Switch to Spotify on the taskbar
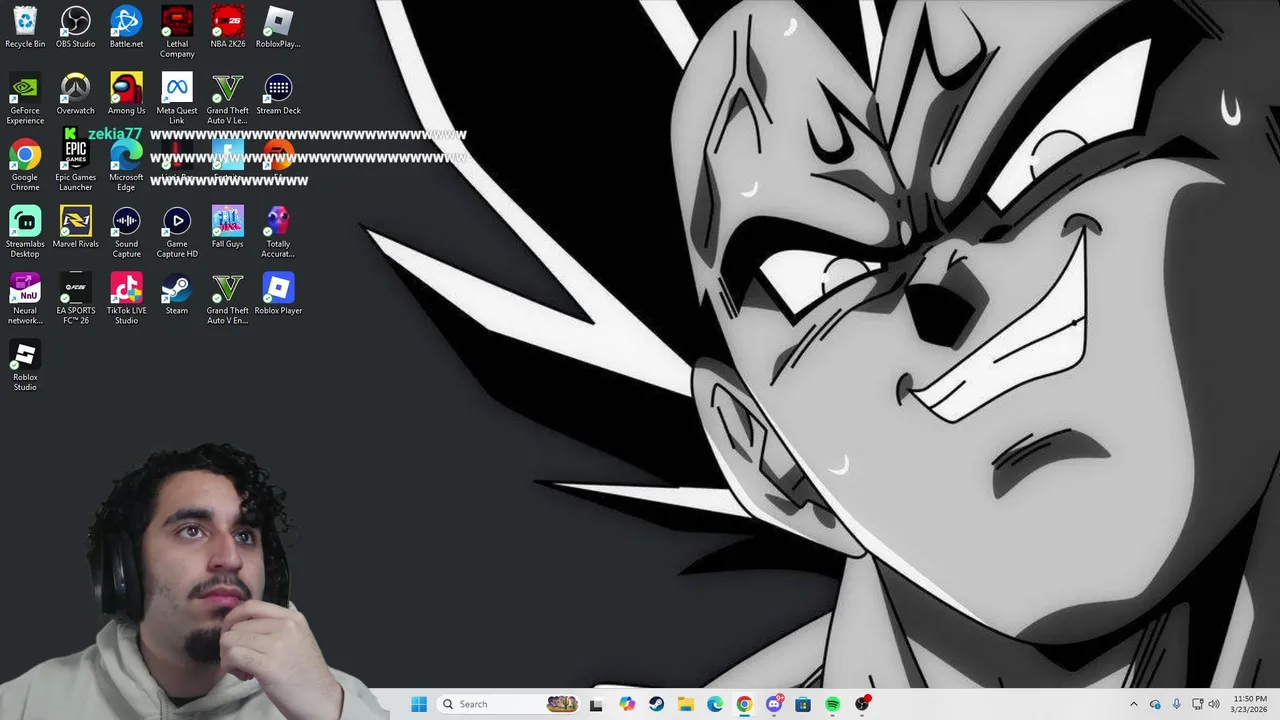This screenshot has height=720, width=1280. (832, 704)
